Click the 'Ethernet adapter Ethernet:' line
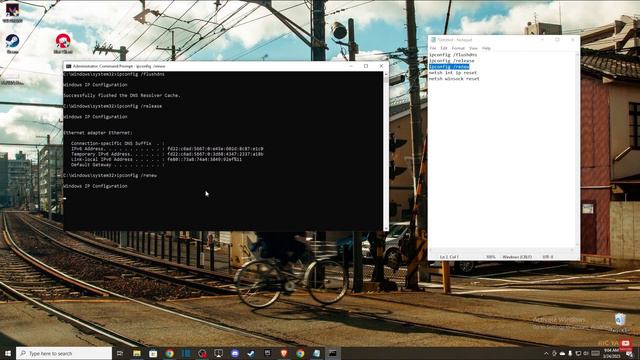The width and height of the screenshot is (640, 360). [x=98, y=133]
